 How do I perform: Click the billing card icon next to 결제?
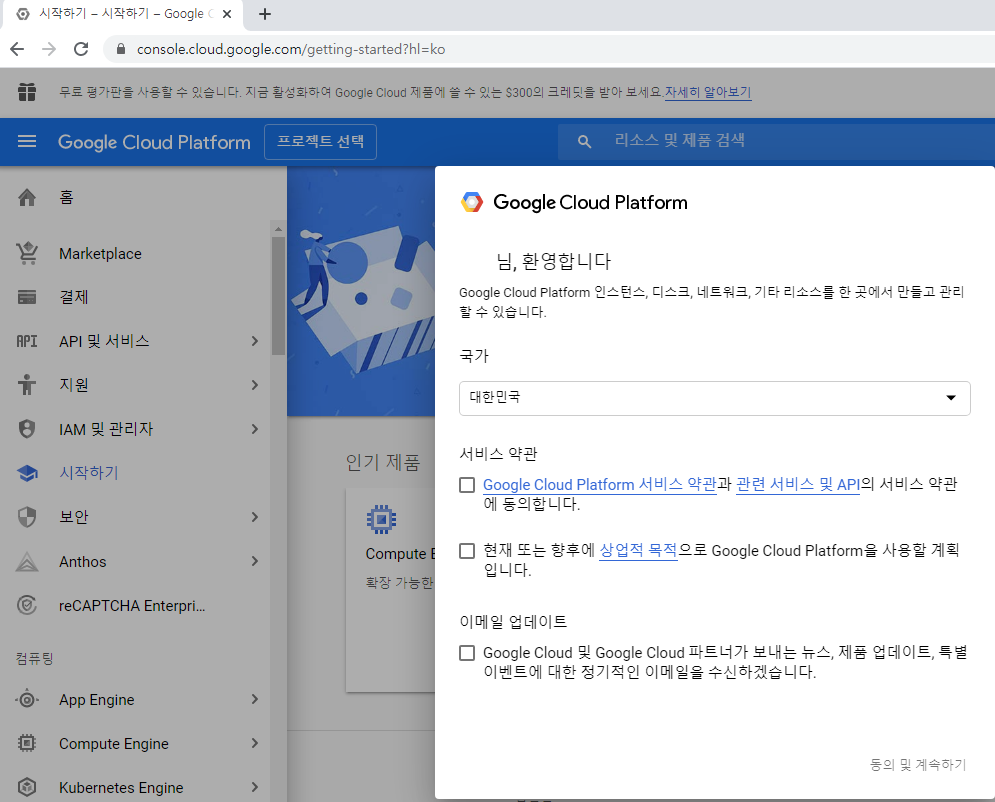[27, 297]
